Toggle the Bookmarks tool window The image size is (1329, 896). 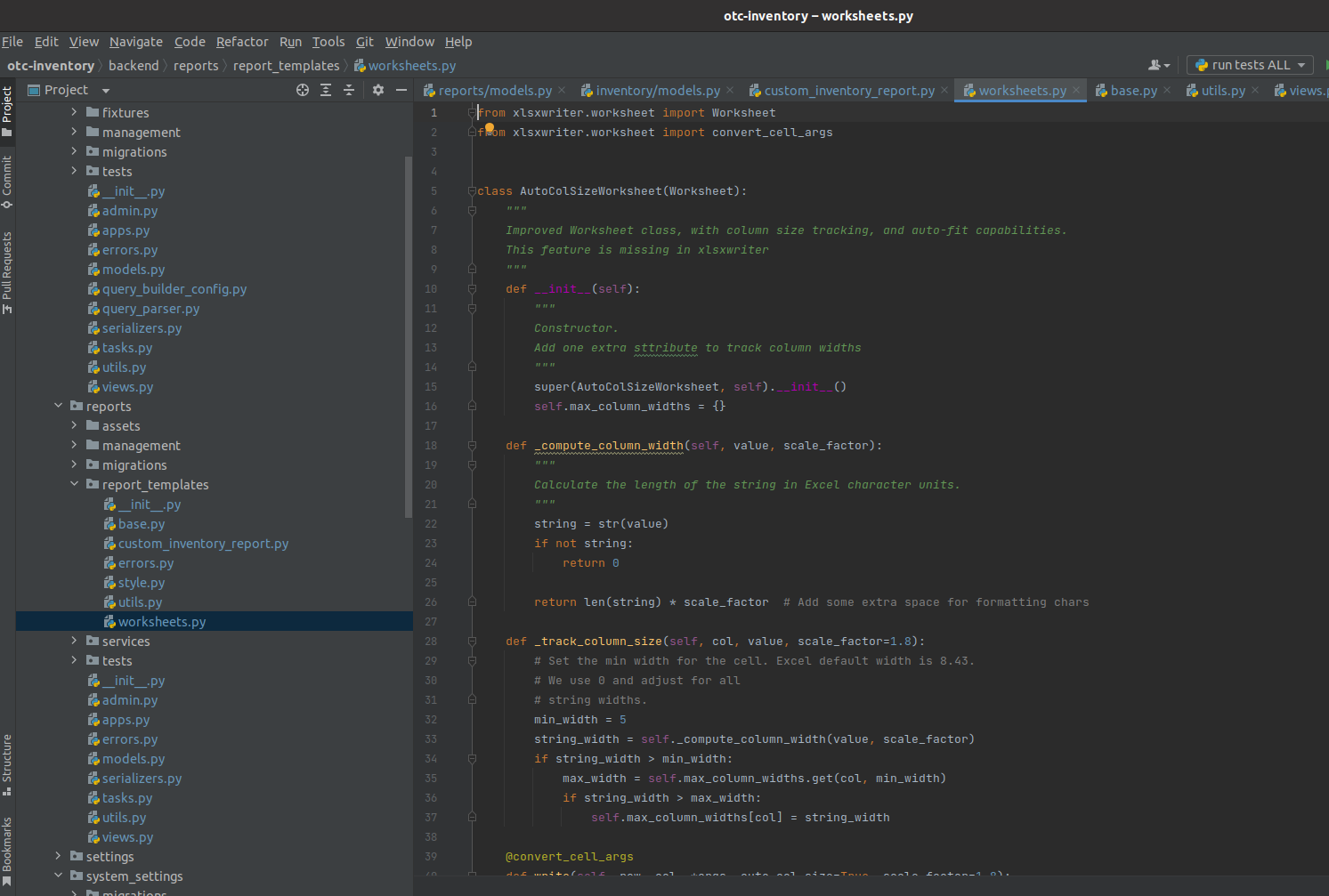coord(7,850)
